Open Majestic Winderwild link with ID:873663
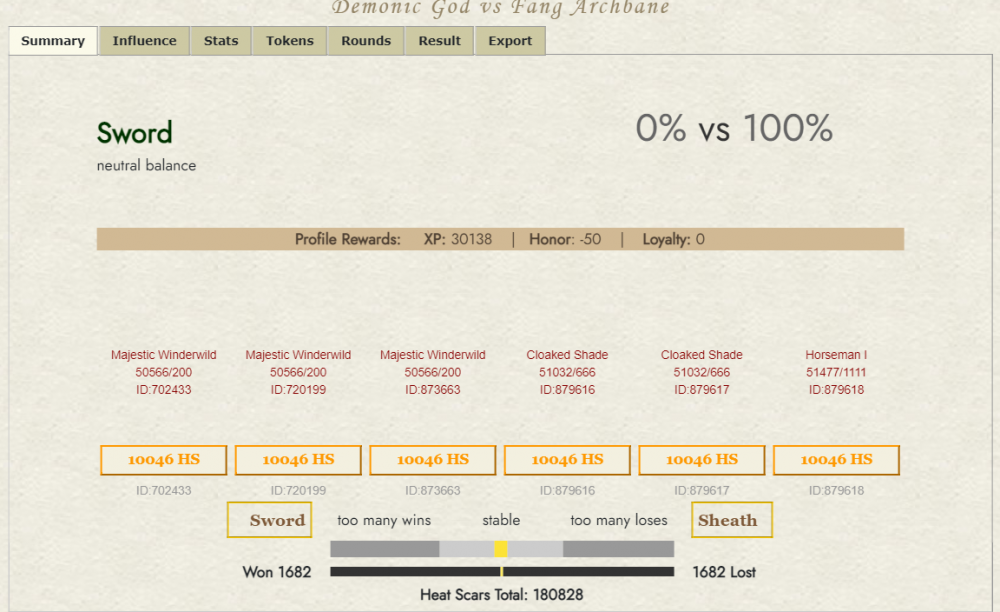This screenshot has height=612, width=1000. point(432,355)
